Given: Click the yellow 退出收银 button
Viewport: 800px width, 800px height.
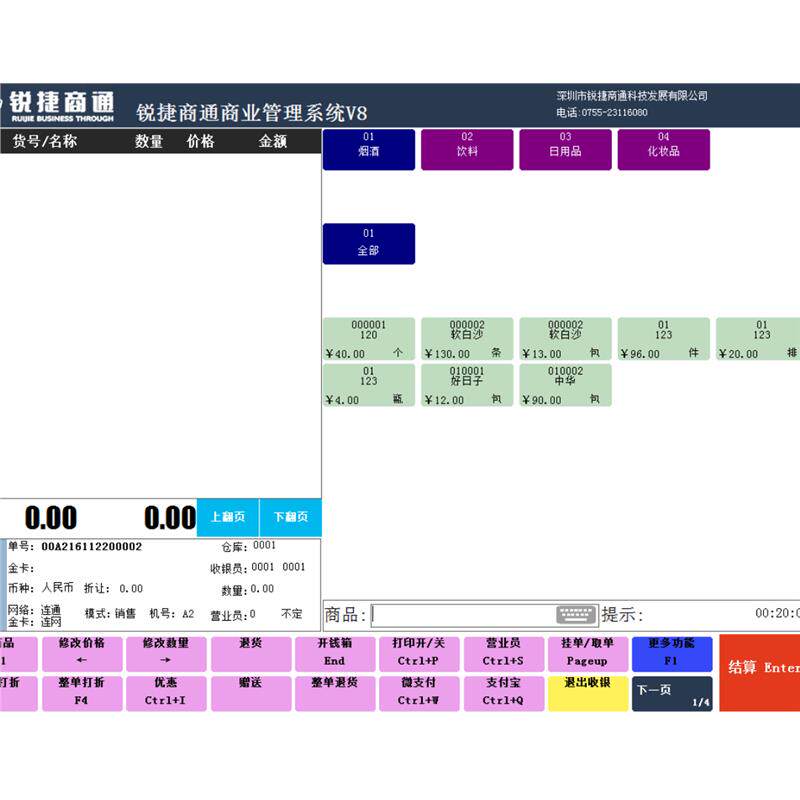Looking at the screenshot, I should pos(588,693).
